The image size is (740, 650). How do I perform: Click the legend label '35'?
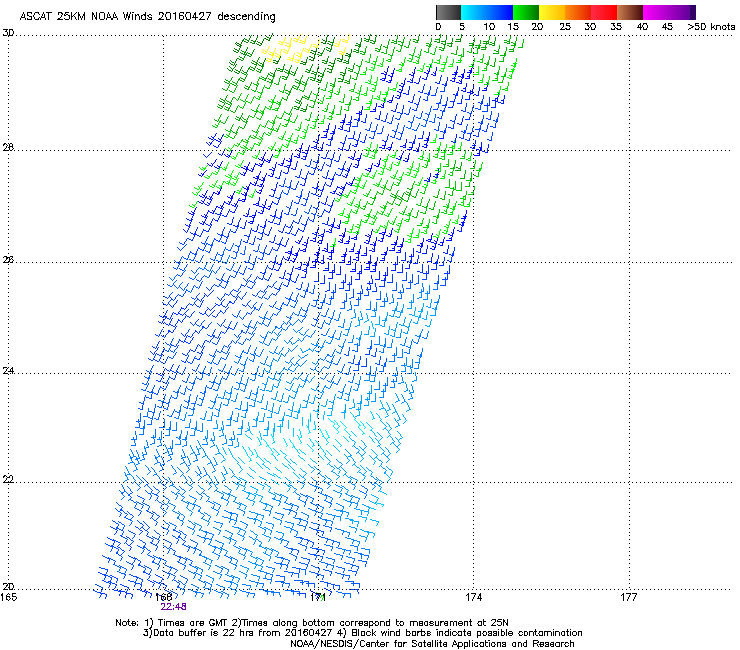point(616,26)
